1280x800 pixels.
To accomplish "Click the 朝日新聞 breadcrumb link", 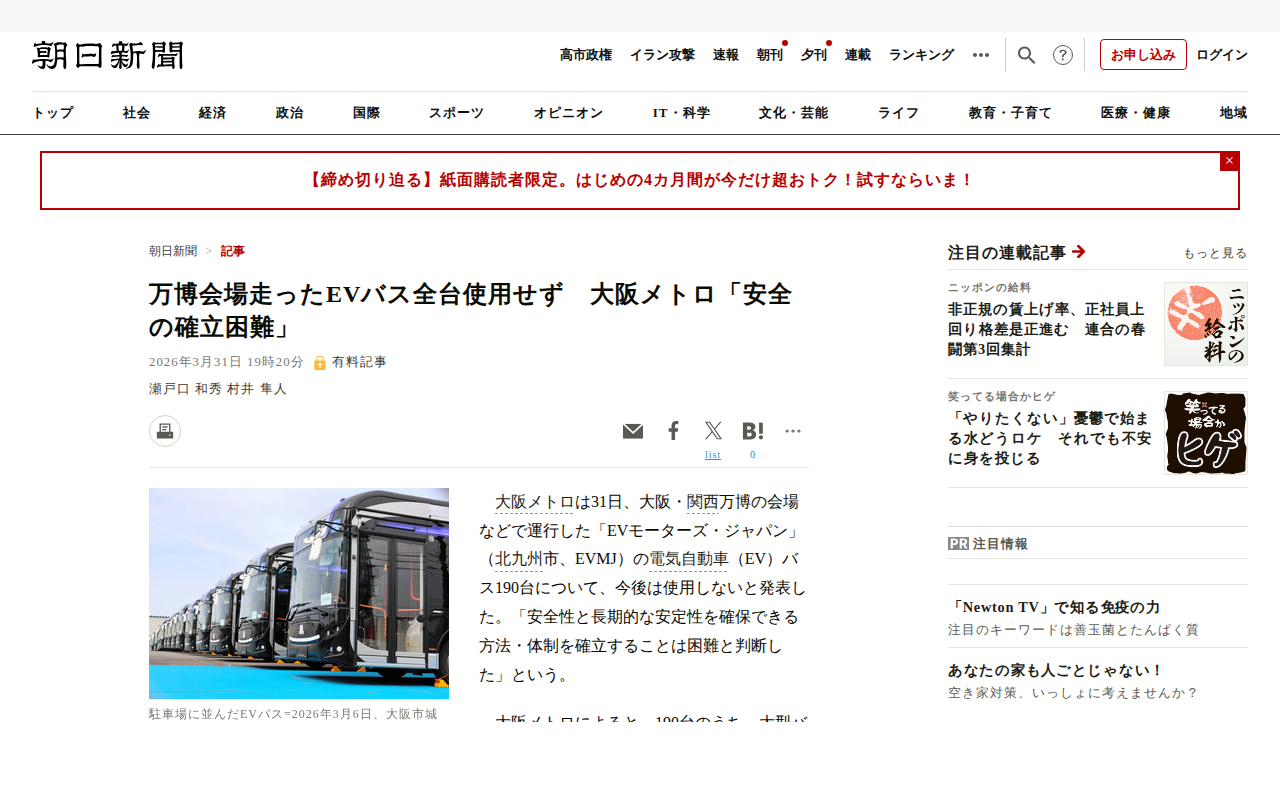I will 173,251.
